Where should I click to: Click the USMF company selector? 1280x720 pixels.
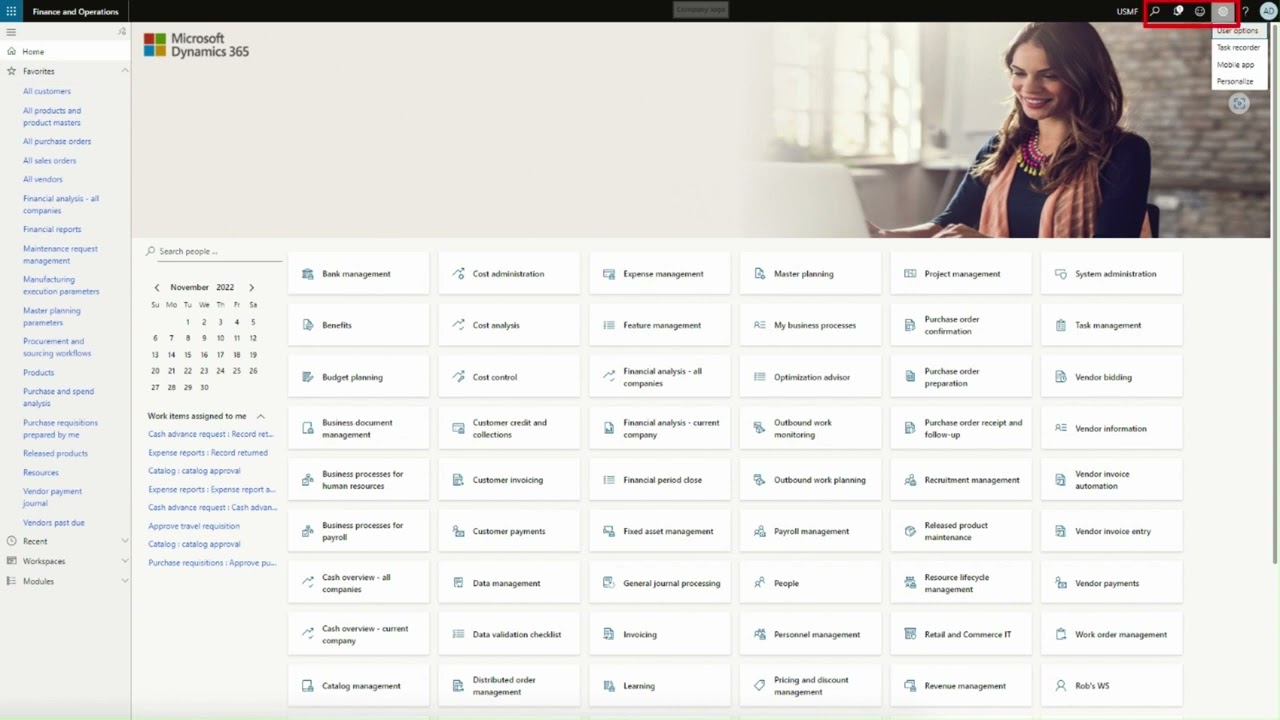coord(1127,11)
